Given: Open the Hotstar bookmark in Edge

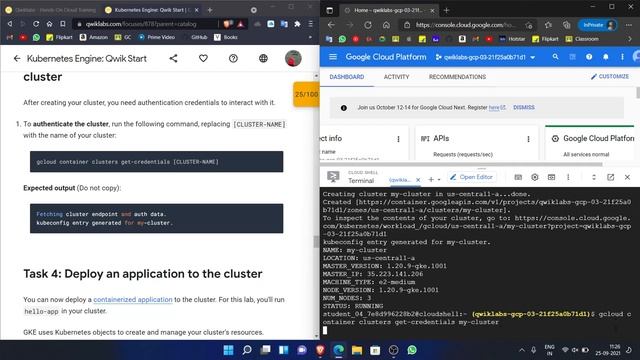Looking at the screenshot, I should click(512, 39).
